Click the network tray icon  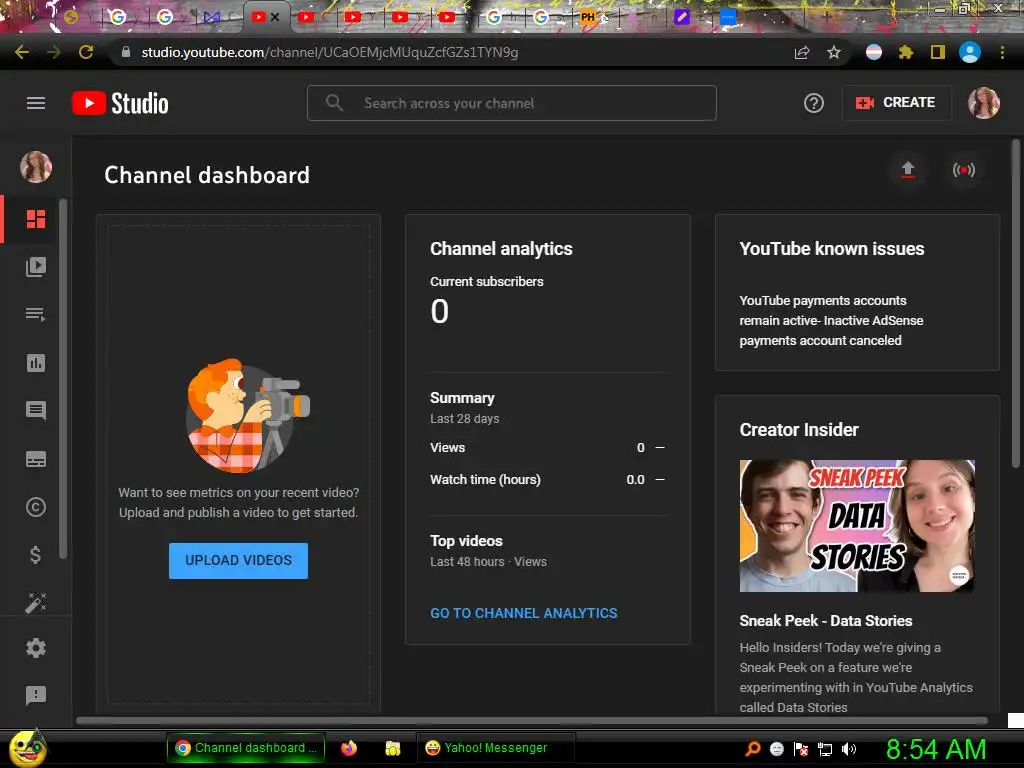point(825,749)
